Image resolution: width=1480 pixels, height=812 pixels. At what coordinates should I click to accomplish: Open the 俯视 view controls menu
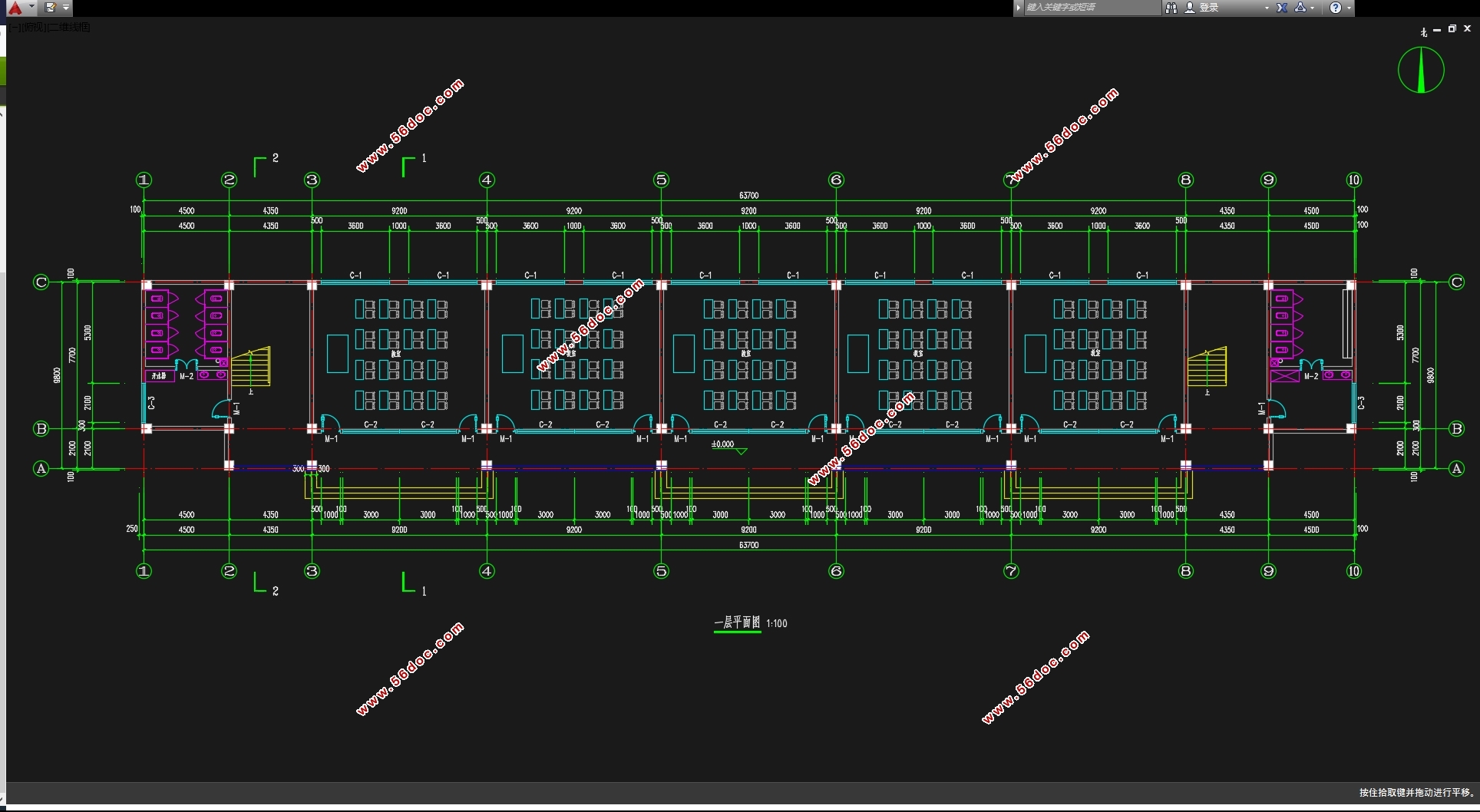point(31,28)
